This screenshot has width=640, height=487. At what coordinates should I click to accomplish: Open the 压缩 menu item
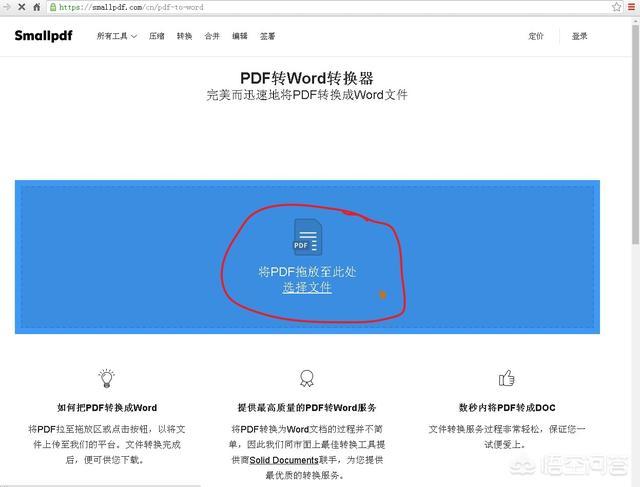coord(157,36)
